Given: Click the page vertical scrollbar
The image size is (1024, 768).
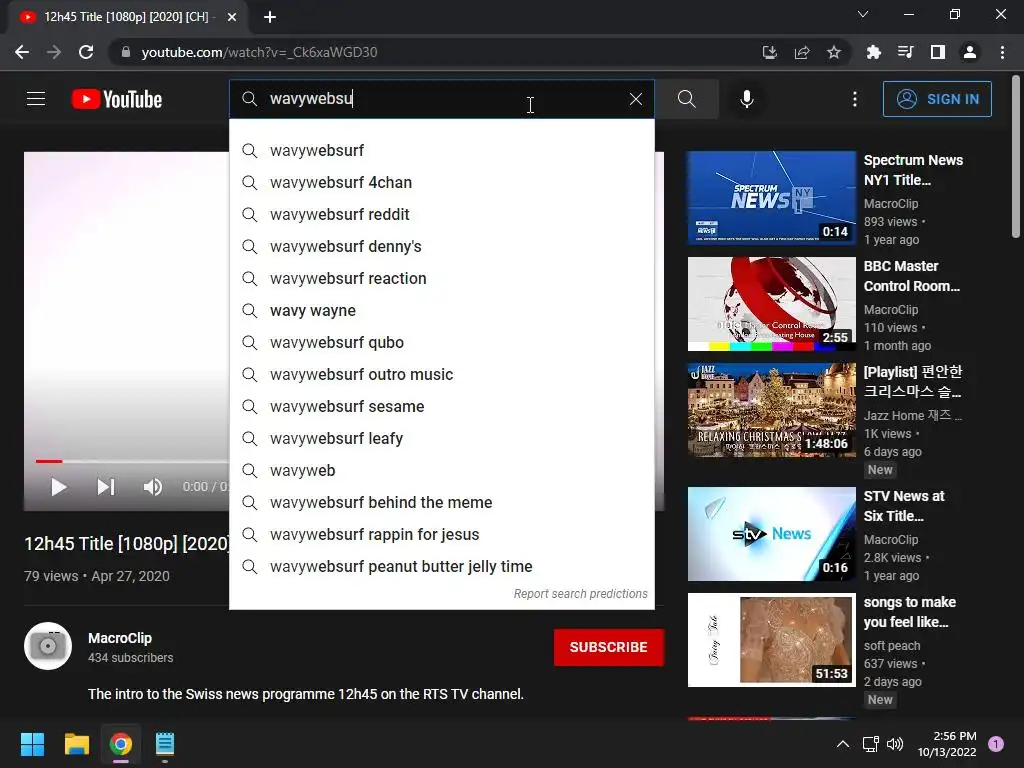Looking at the screenshot, I should point(1016,157).
